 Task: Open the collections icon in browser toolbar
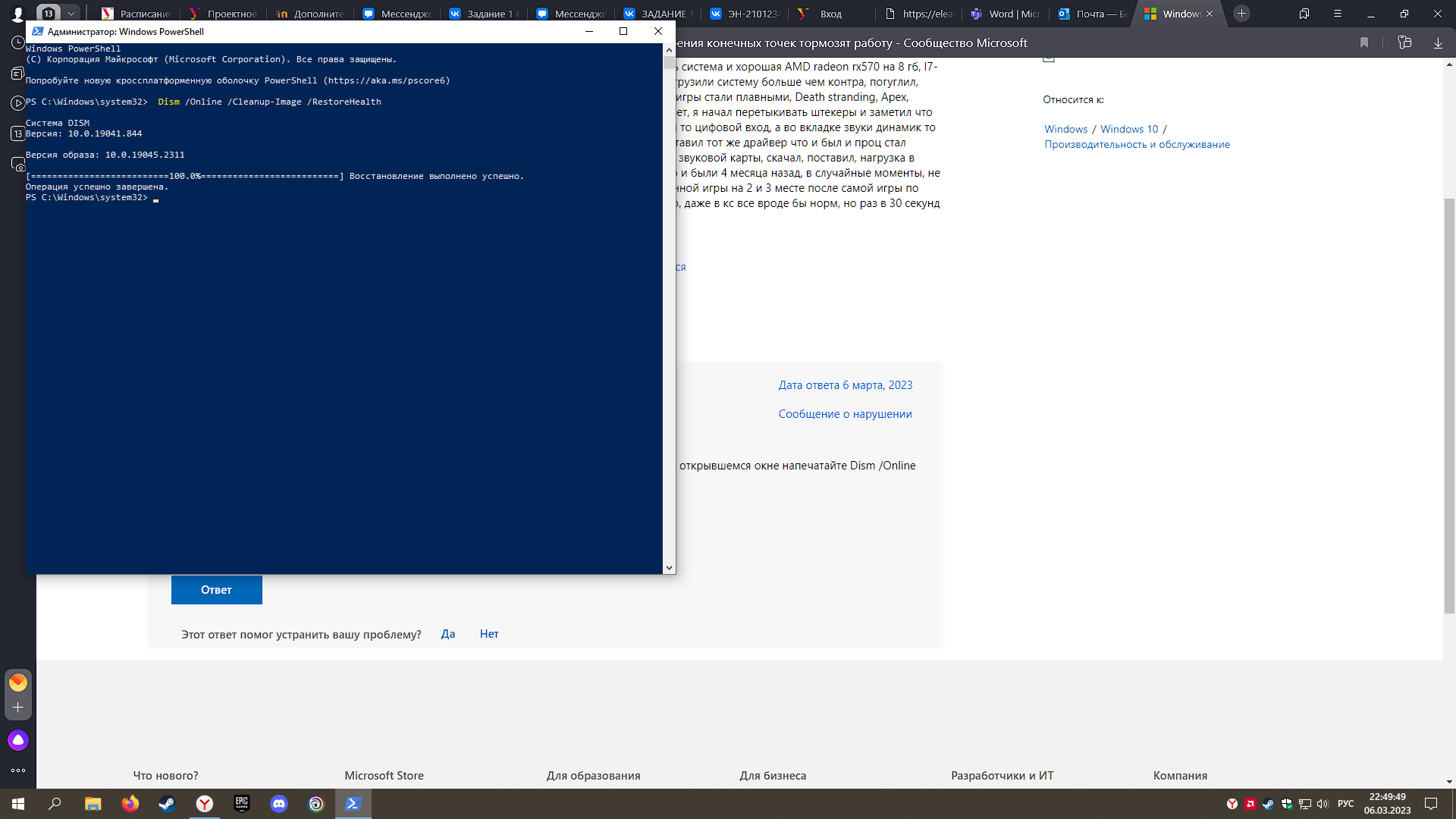tap(1404, 42)
